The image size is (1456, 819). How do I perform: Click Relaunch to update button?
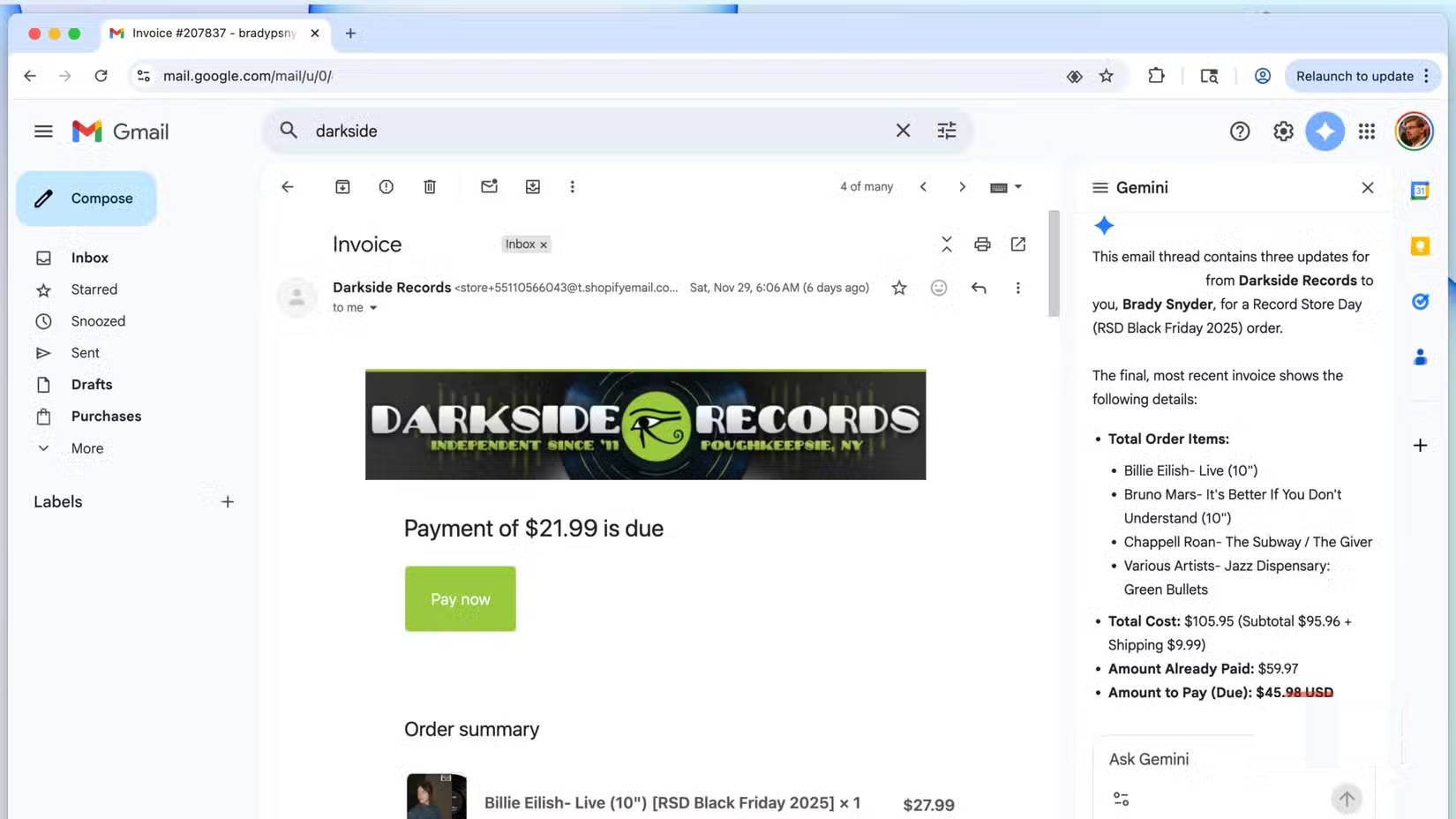click(1362, 76)
